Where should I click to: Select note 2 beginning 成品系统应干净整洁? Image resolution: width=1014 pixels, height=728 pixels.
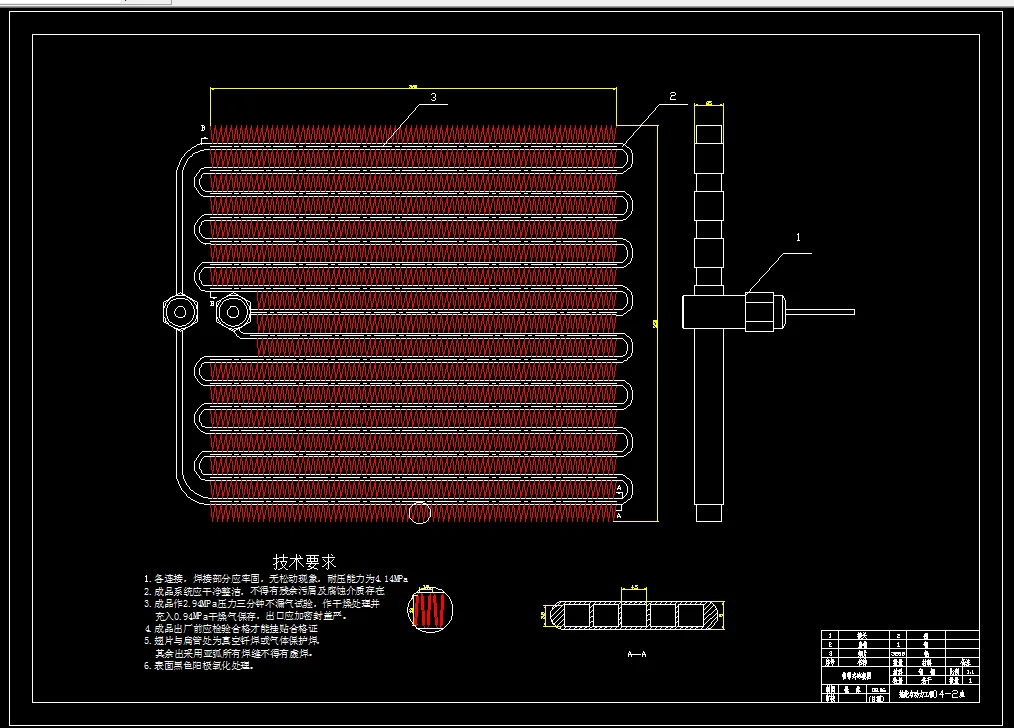coord(264,591)
